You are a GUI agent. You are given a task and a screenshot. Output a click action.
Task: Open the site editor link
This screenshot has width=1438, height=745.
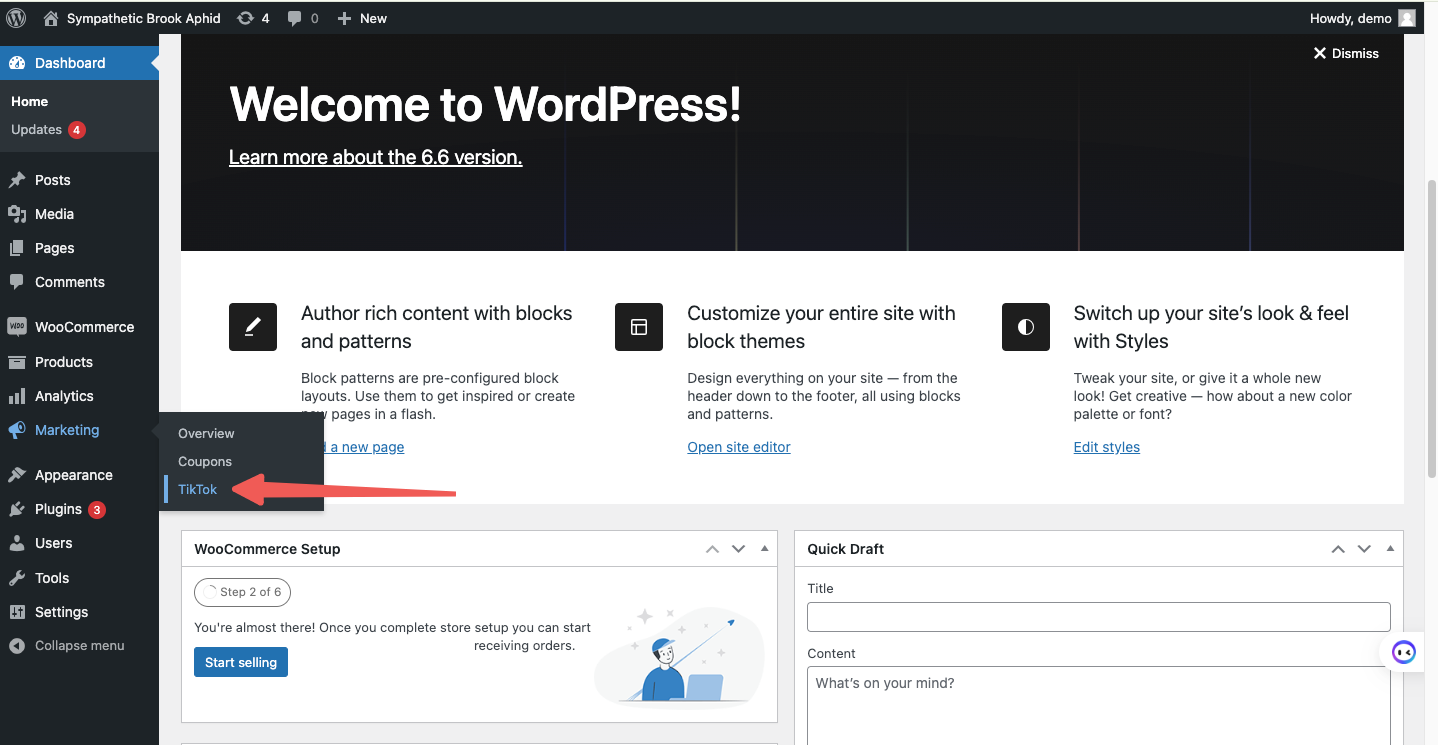coord(739,447)
